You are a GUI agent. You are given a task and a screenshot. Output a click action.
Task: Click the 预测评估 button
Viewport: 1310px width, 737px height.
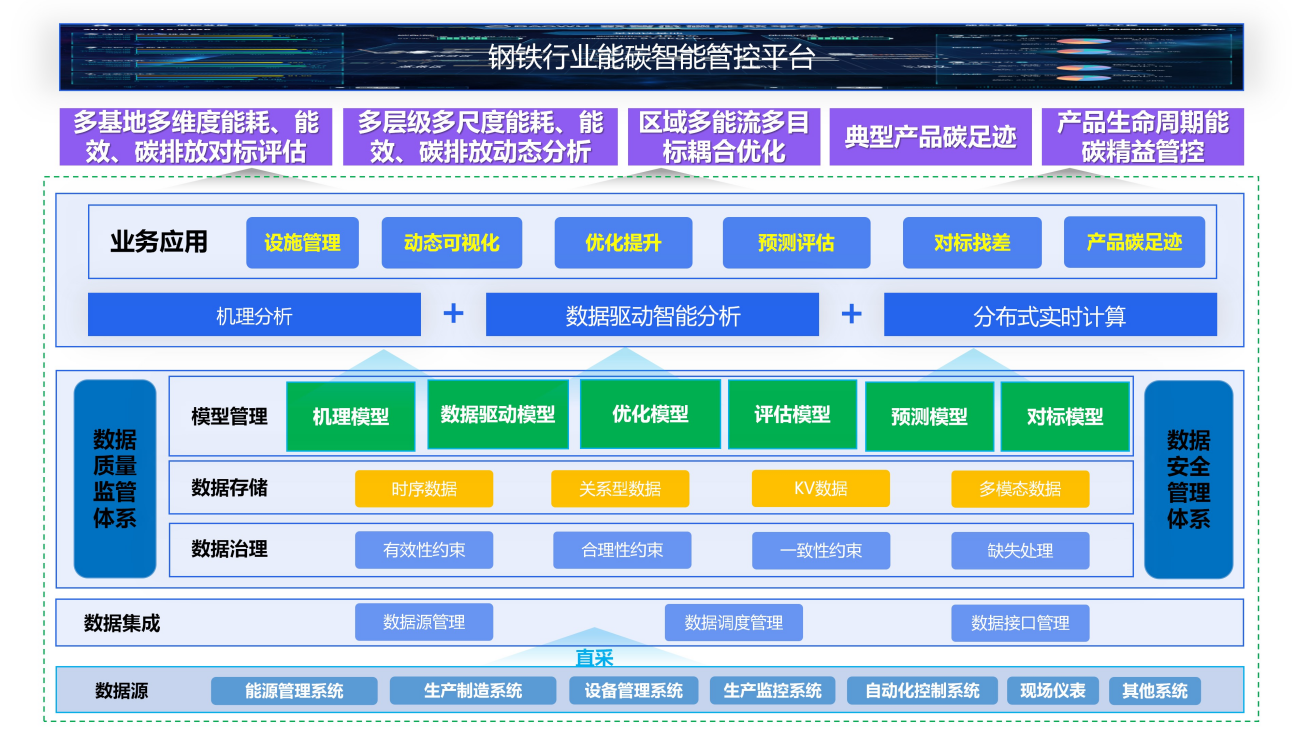pos(796,243)
